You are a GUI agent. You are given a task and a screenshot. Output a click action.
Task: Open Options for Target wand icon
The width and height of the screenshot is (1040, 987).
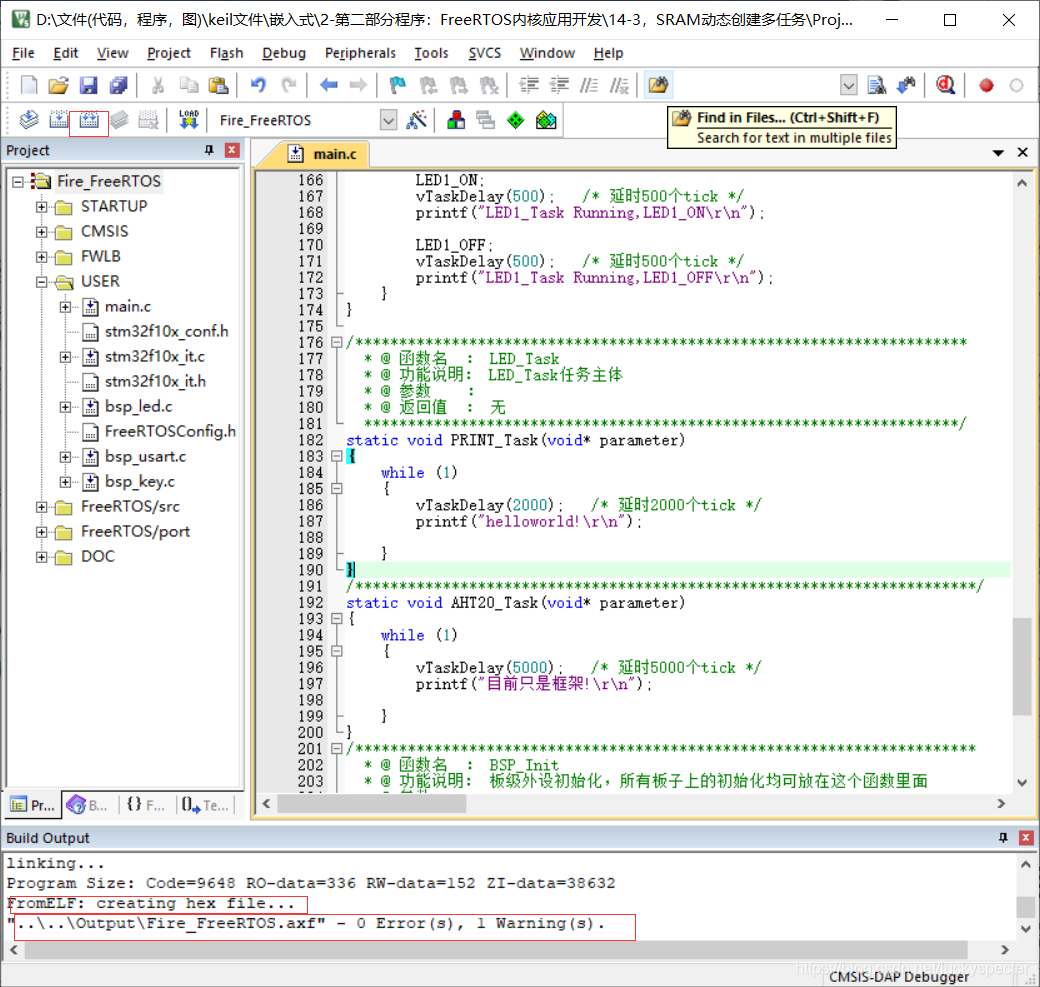417,120
